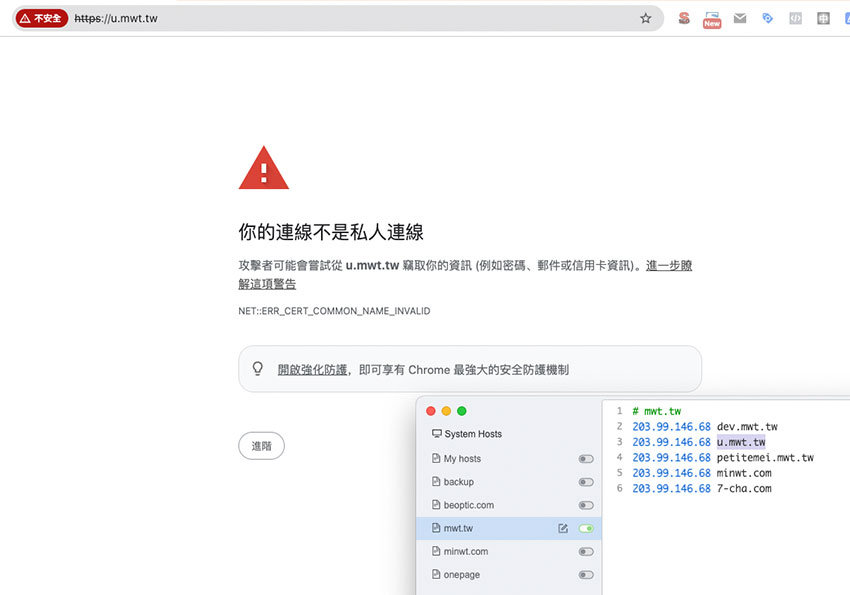Click the file icon beside backup

click(x=436, y=482)
